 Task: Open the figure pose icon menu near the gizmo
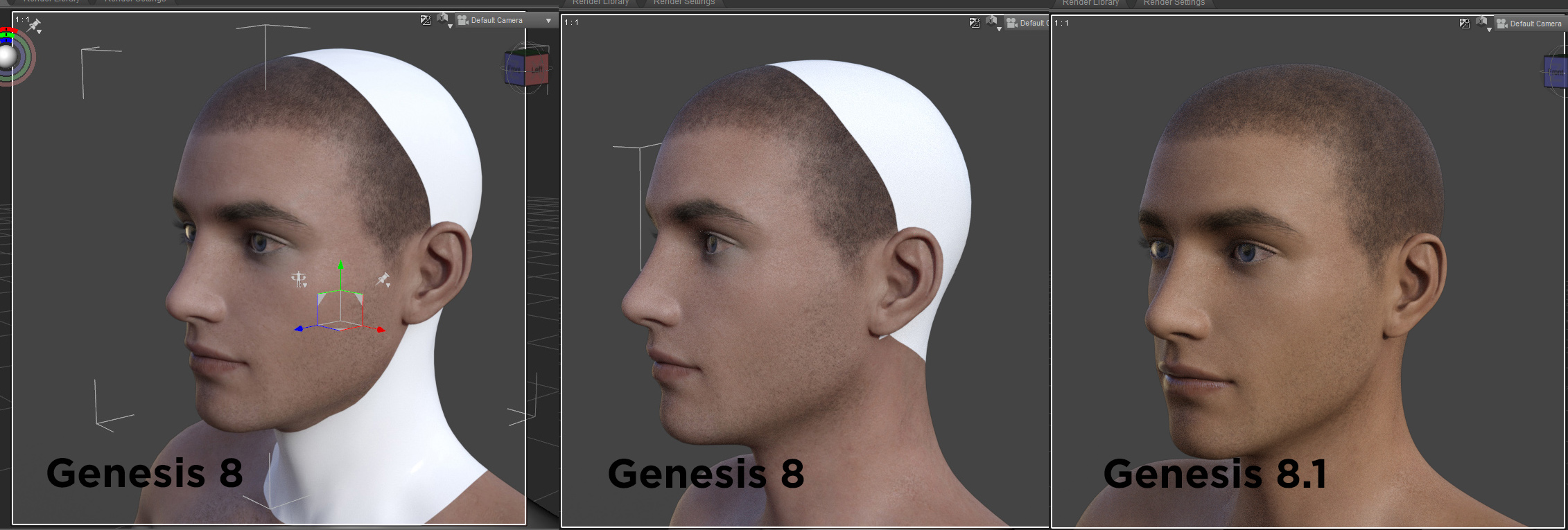(299, 279)
